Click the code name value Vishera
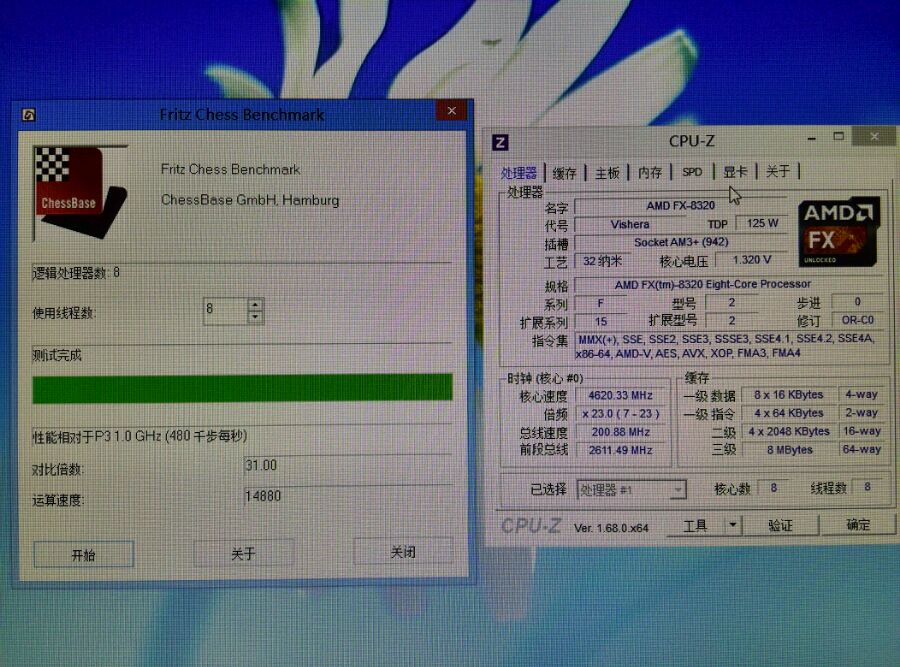Viewport: 900px width, 667px height. pos(630,224)
